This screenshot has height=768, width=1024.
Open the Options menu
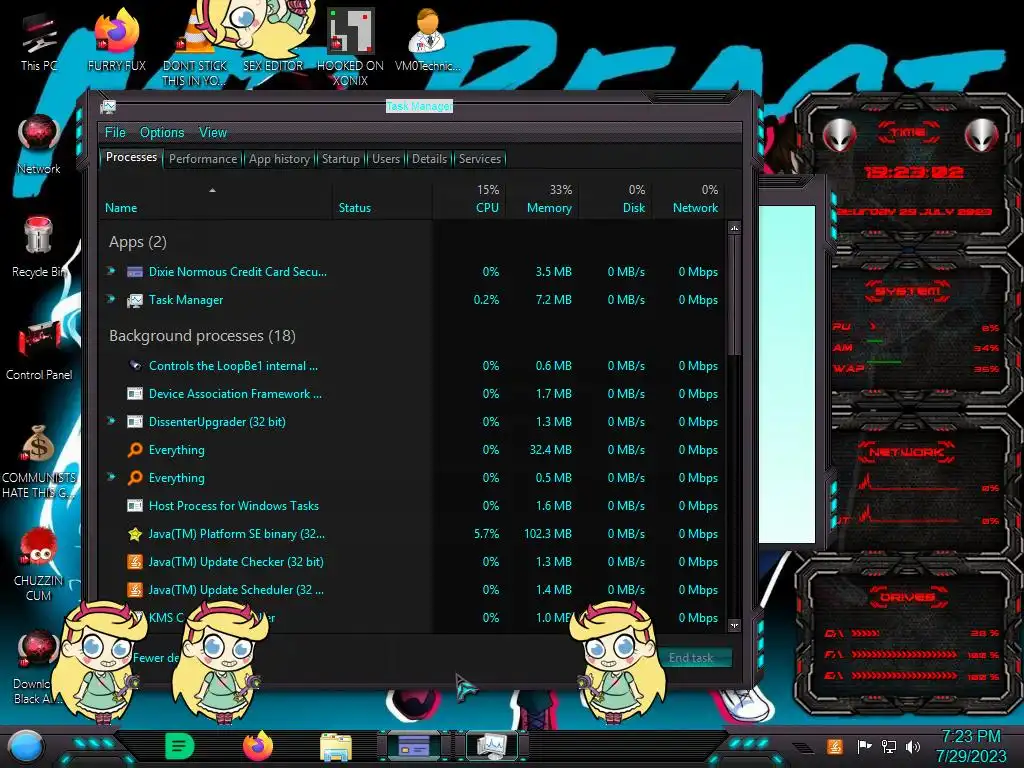(x=162, y=133)
